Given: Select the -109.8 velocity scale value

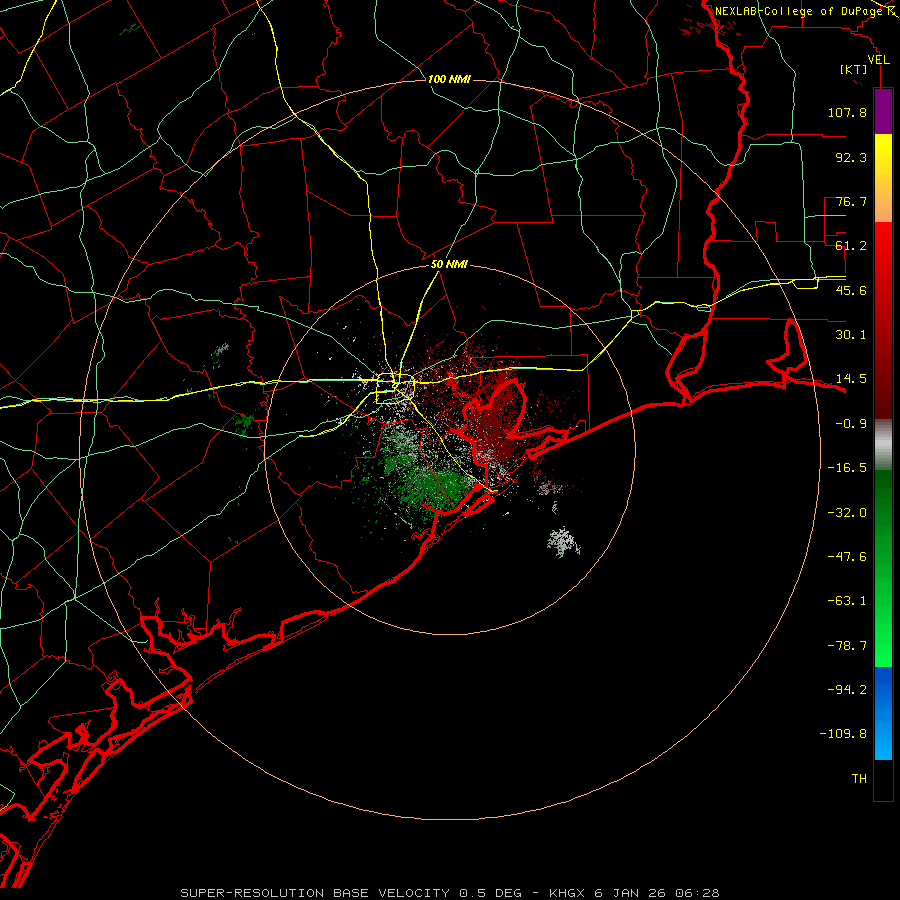Looking at the screenshot, I should click(843, 734).
